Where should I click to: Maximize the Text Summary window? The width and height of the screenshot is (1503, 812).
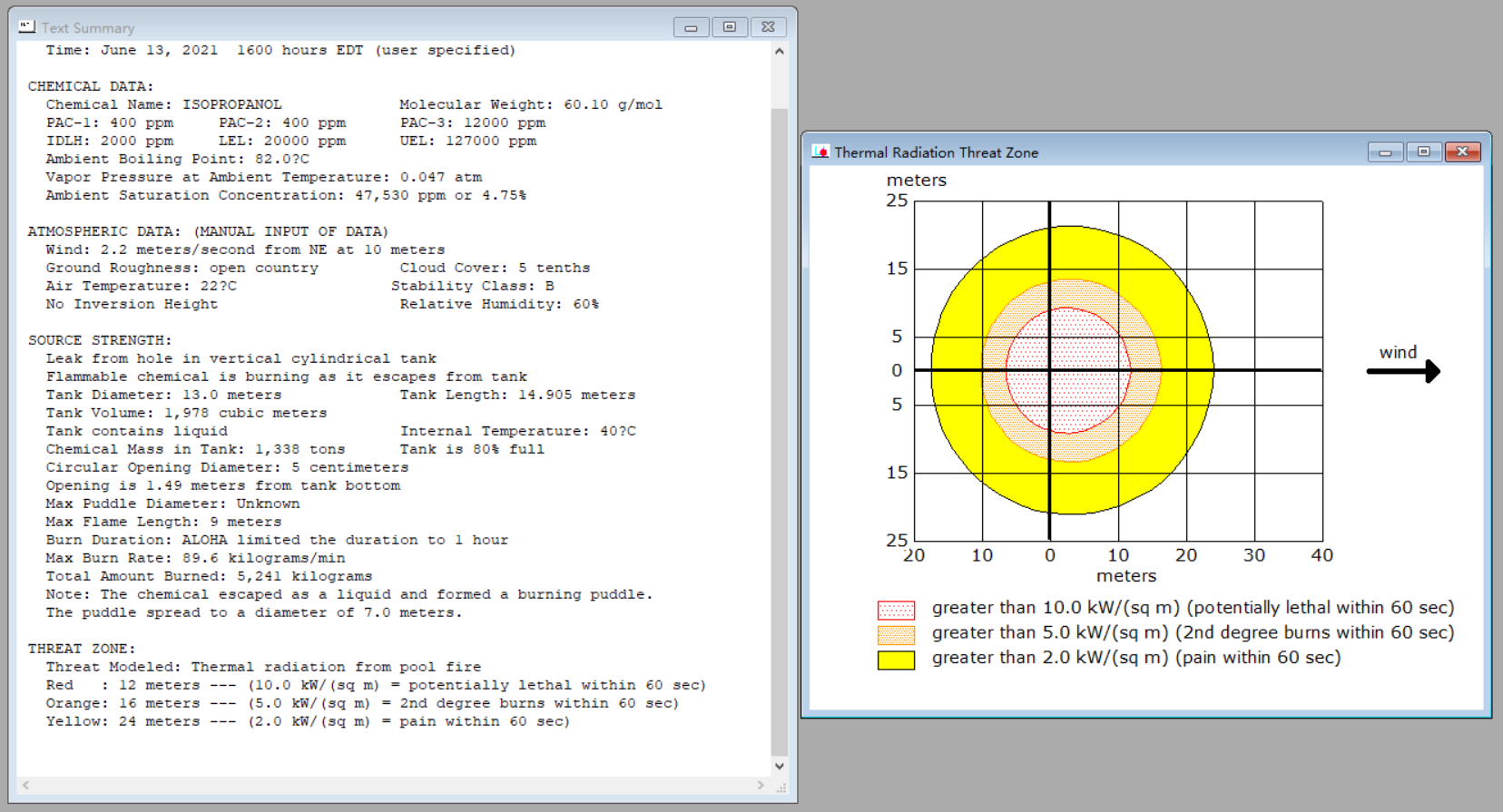coord(729,27)
